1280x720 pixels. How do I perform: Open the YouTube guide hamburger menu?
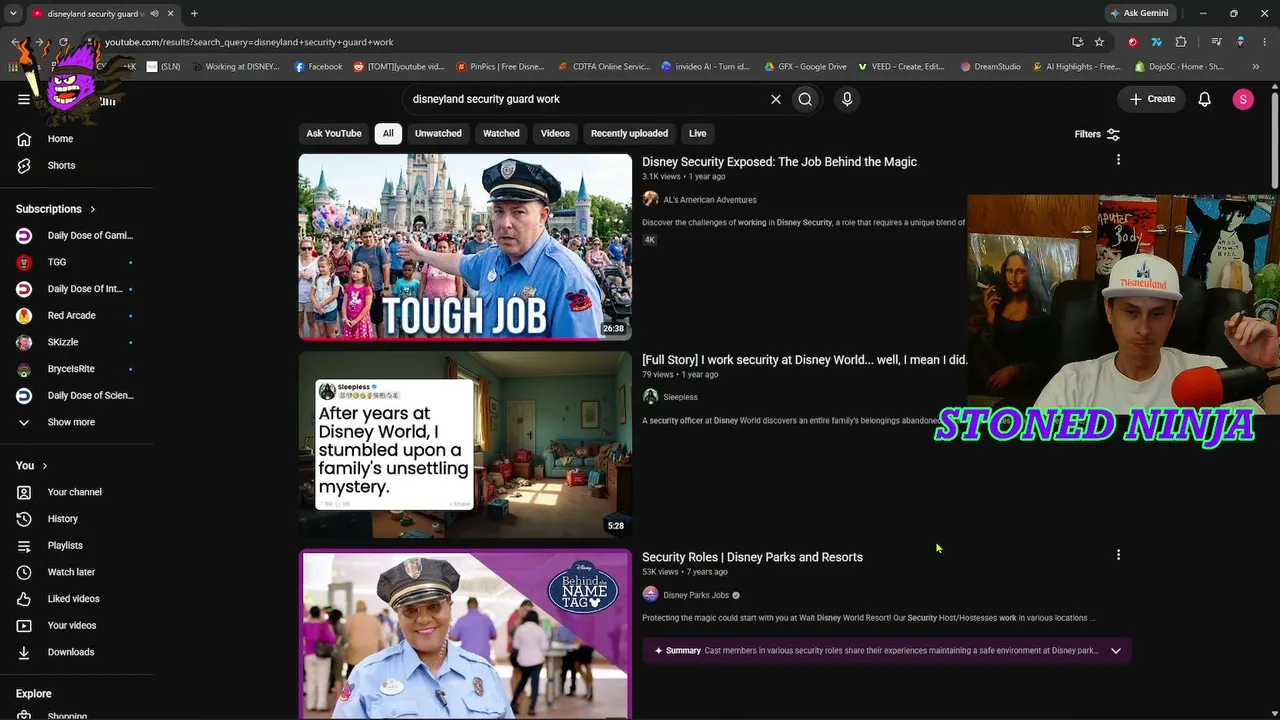[x=24, y=99]
